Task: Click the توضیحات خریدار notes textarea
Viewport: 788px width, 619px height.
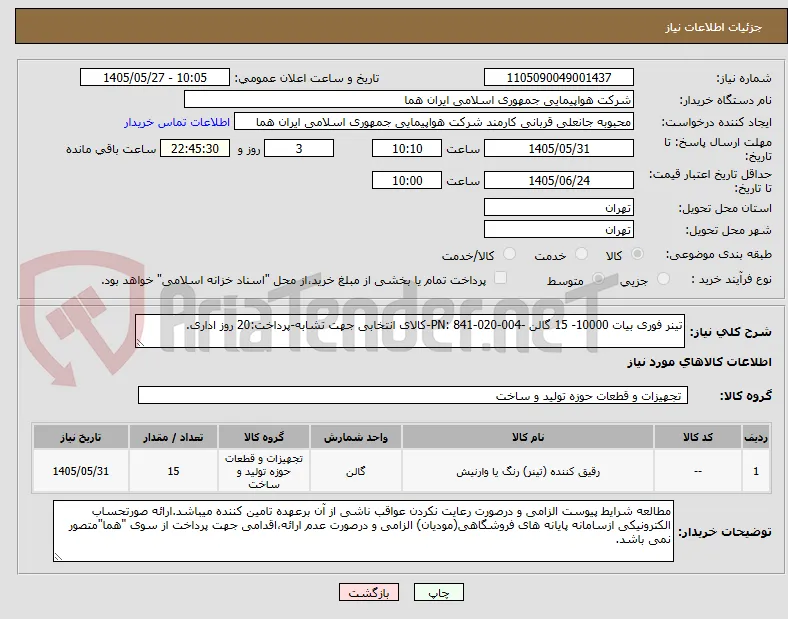Action: pyautogui.click(x=363, y=531)
